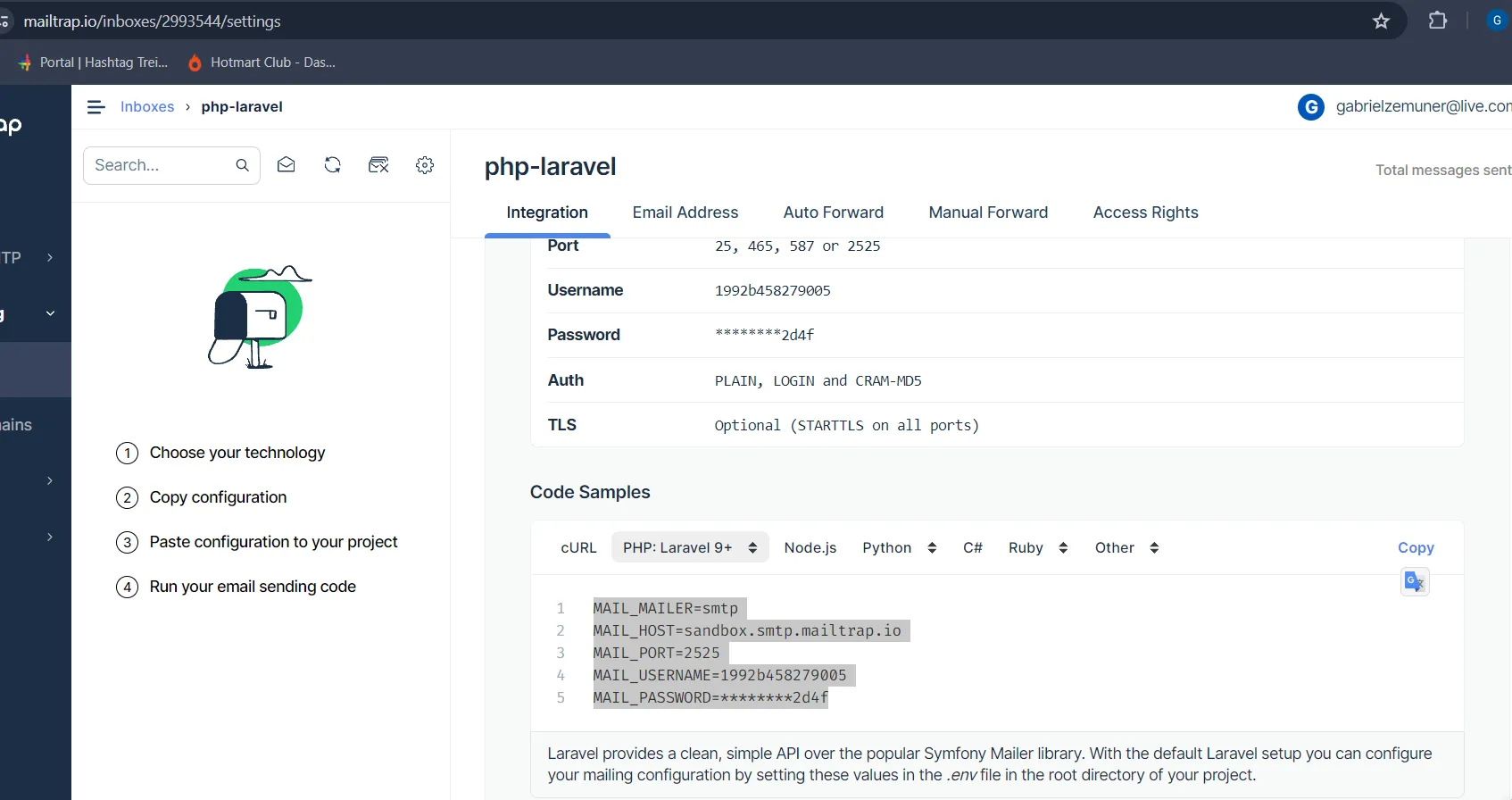1512x800 pixels.
Task: Click the hamburger menu icon
Action: 96,107
